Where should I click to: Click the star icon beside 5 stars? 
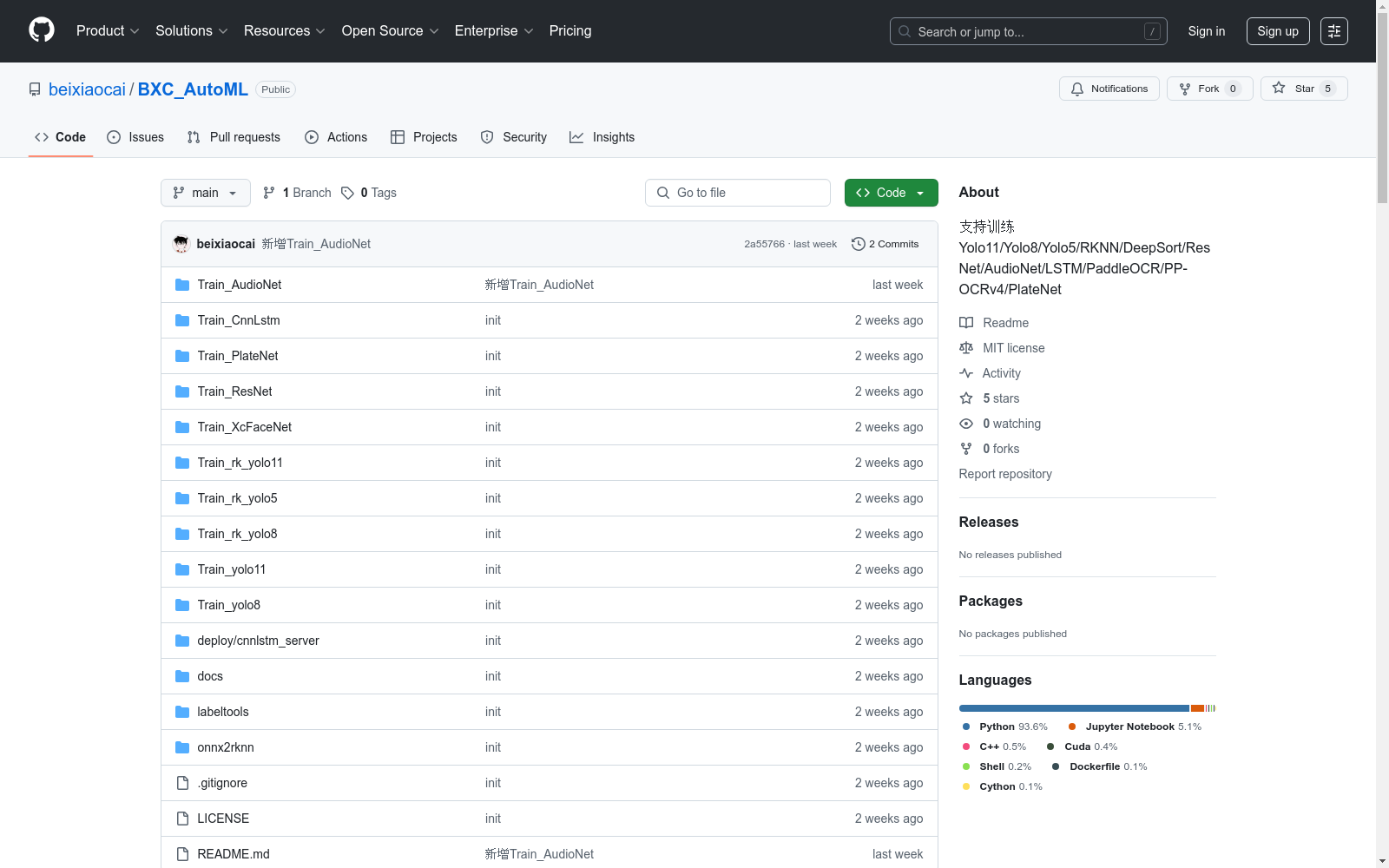[x=966, y=398]
